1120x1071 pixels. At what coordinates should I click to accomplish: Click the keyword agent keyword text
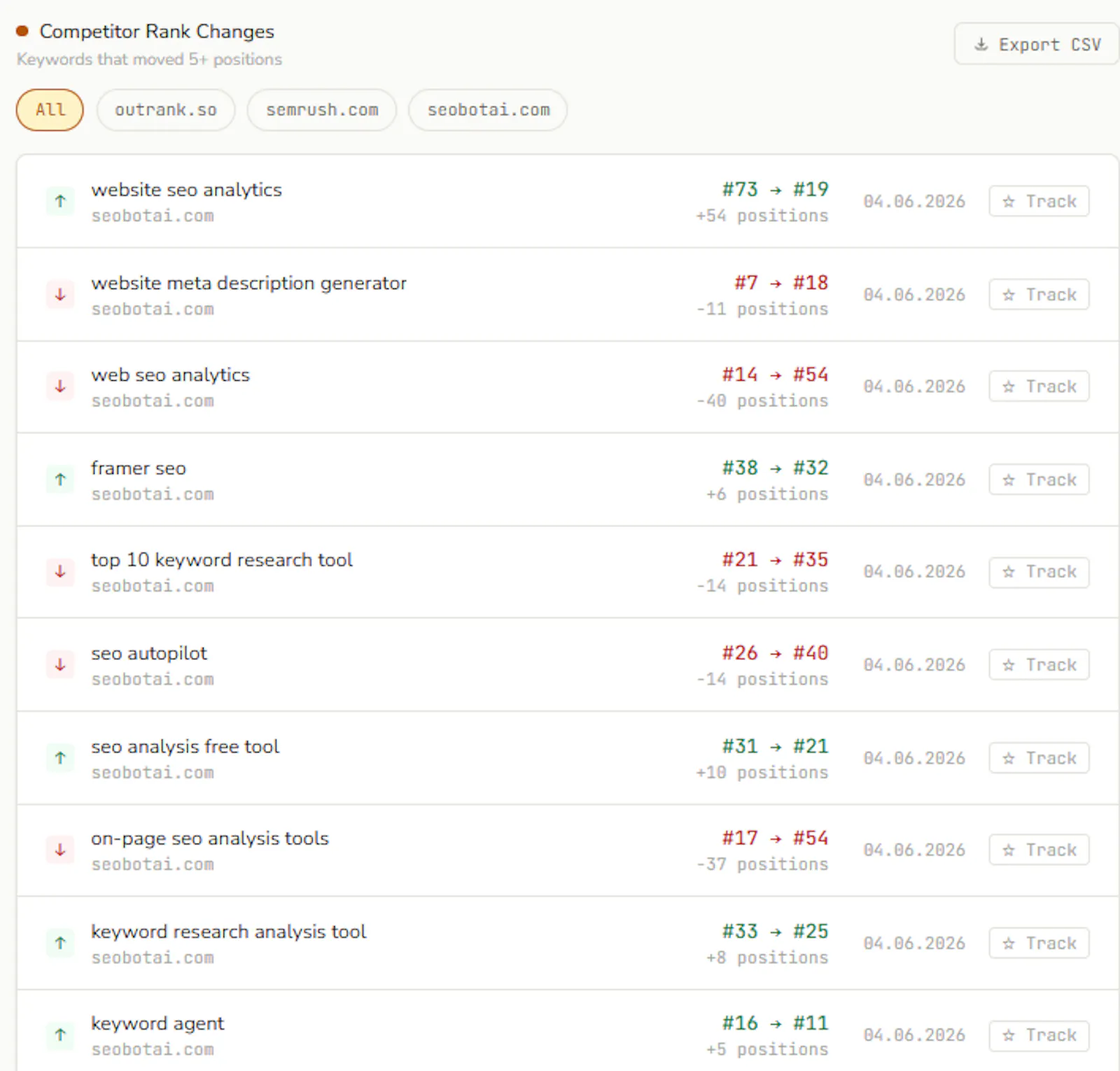click(x=157, y=1024)
